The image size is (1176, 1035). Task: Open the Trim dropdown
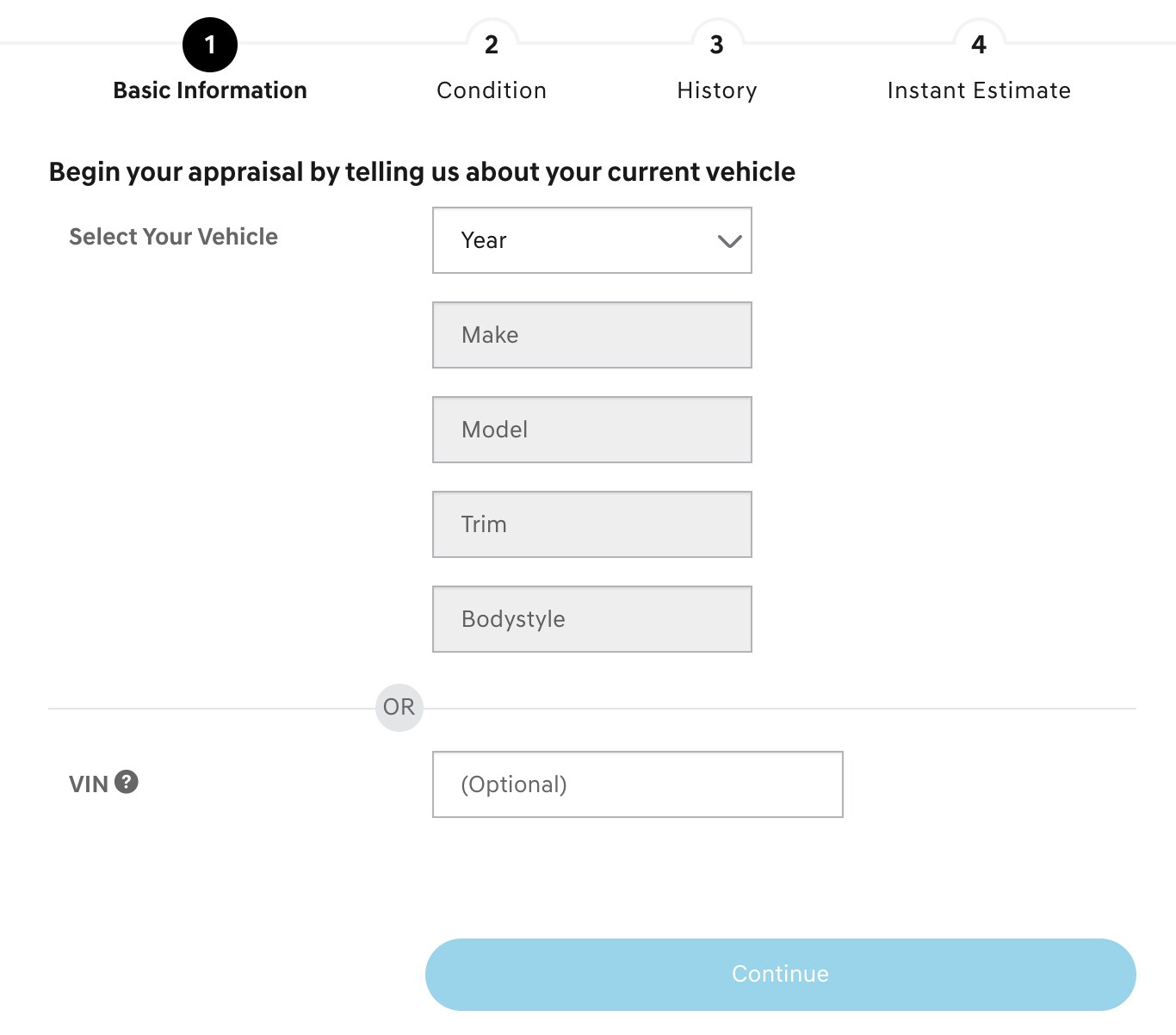click(x=592, y=524)
